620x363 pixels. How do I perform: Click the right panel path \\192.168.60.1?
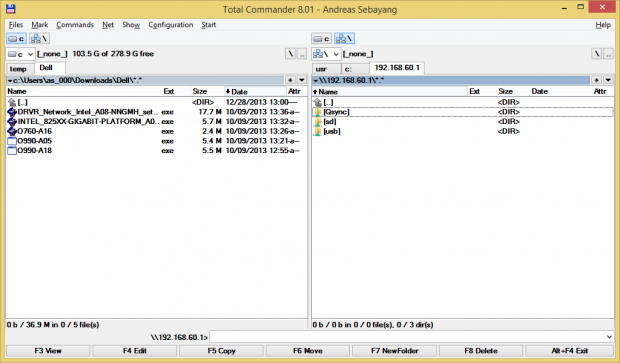point(451,80)
